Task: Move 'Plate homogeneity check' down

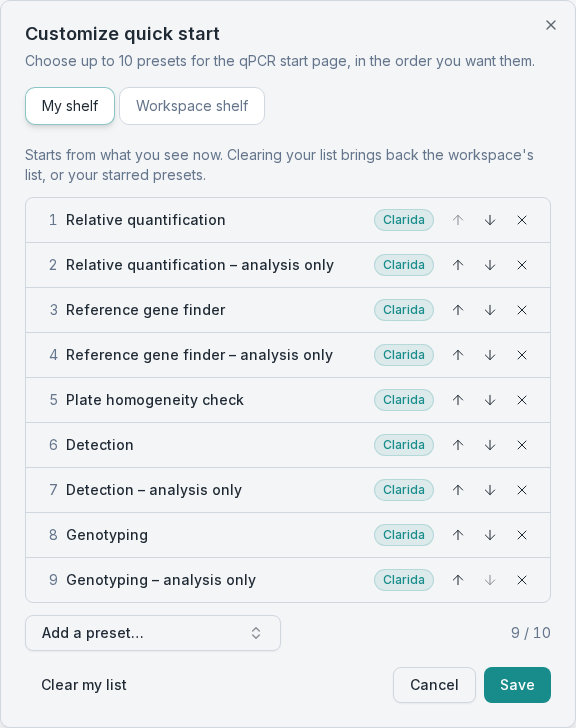Action: [x=490, y=400]
